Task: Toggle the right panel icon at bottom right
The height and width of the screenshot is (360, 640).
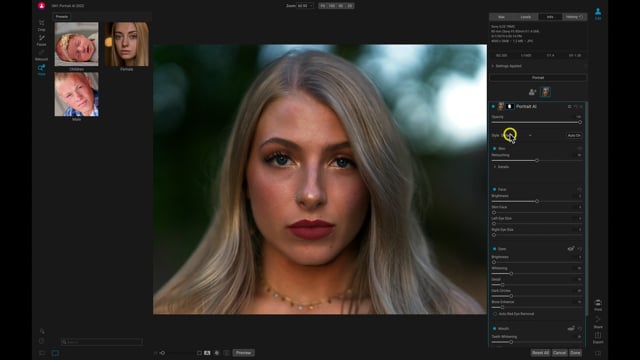Action: [x=598, y=353]
